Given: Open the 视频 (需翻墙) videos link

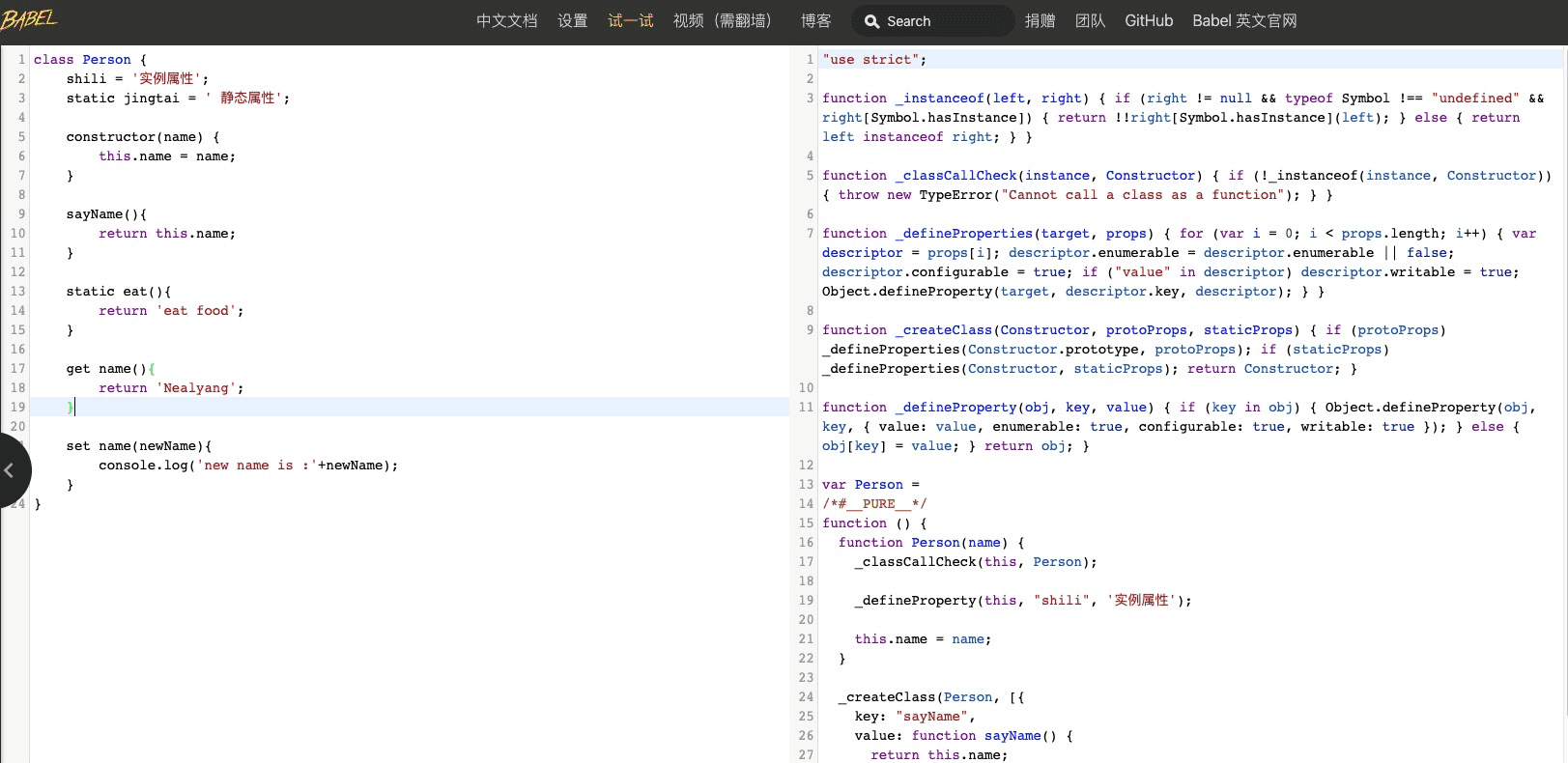Looking at the screenshot, I should 722,21.
